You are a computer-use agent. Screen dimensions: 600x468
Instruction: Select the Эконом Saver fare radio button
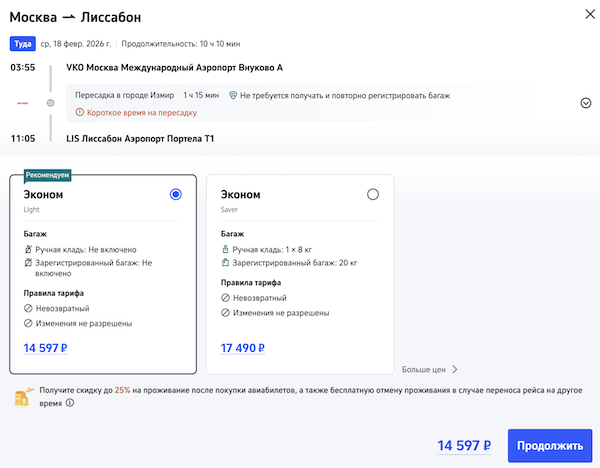[373, 195]
